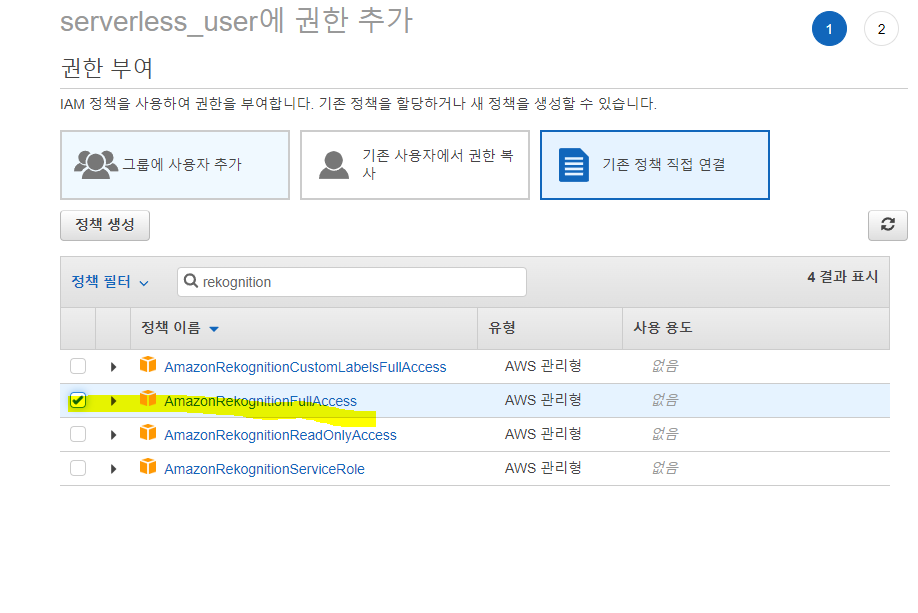This screenshot has height=613, width=918.
Task: Click the 4 결과 표시 result count
Action: click(x=842, y=276)
